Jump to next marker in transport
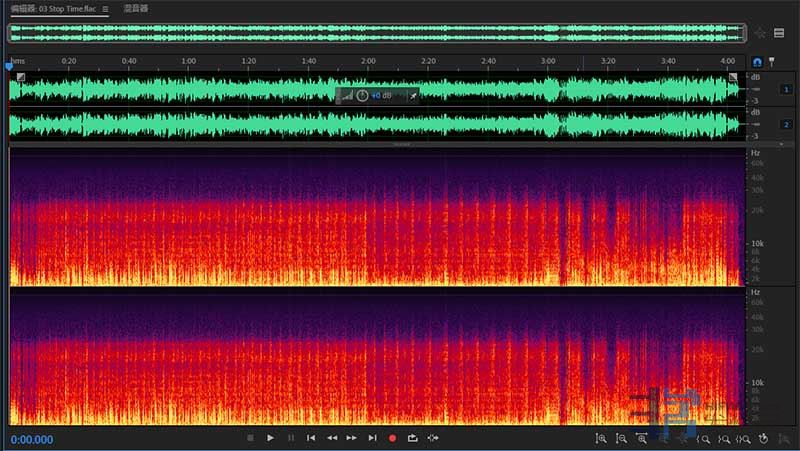800x451 pixels. coord(372,438)
